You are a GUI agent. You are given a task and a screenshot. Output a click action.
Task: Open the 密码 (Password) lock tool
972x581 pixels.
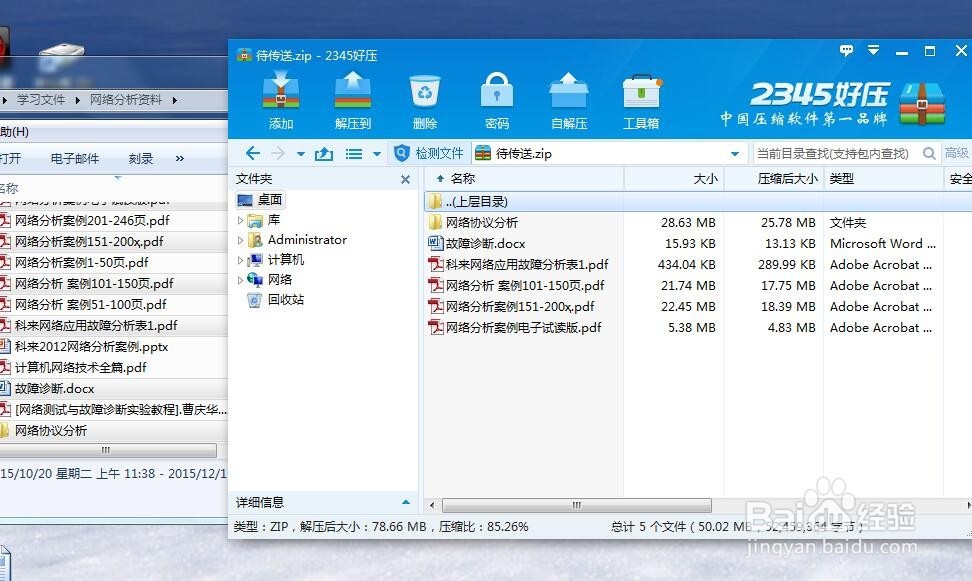coord(497,100)
